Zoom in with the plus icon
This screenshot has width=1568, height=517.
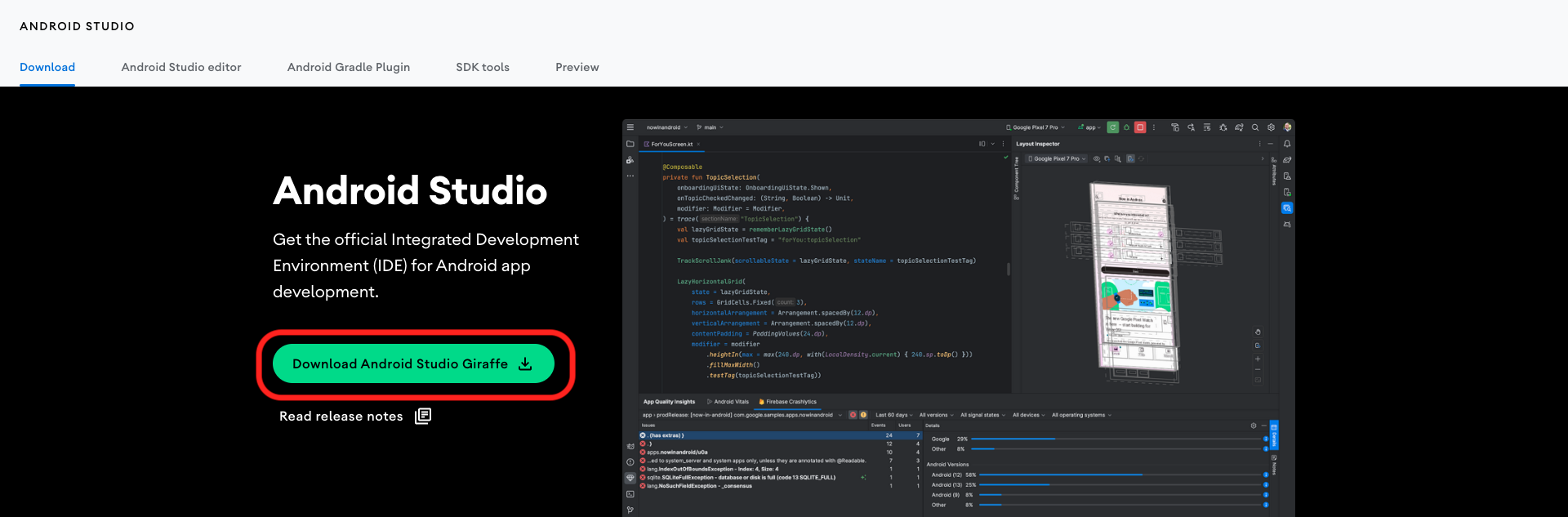point(1258,359)
